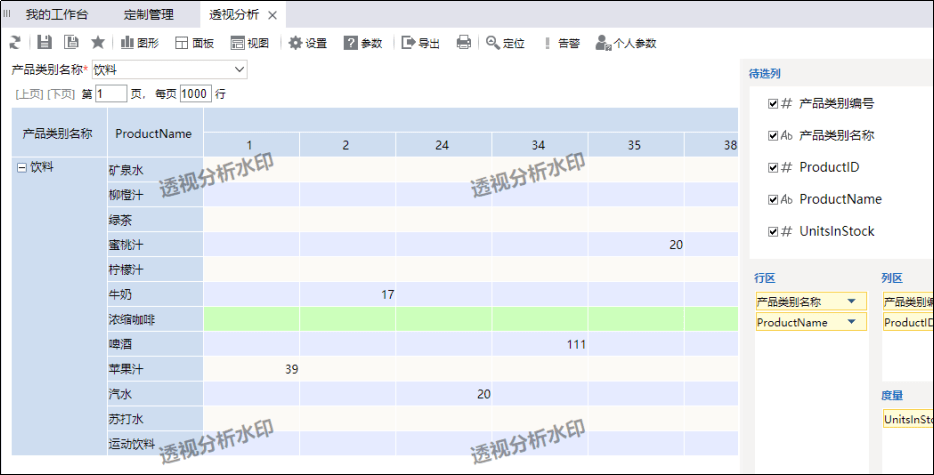Click the 下页 next page link

point(61,94)
